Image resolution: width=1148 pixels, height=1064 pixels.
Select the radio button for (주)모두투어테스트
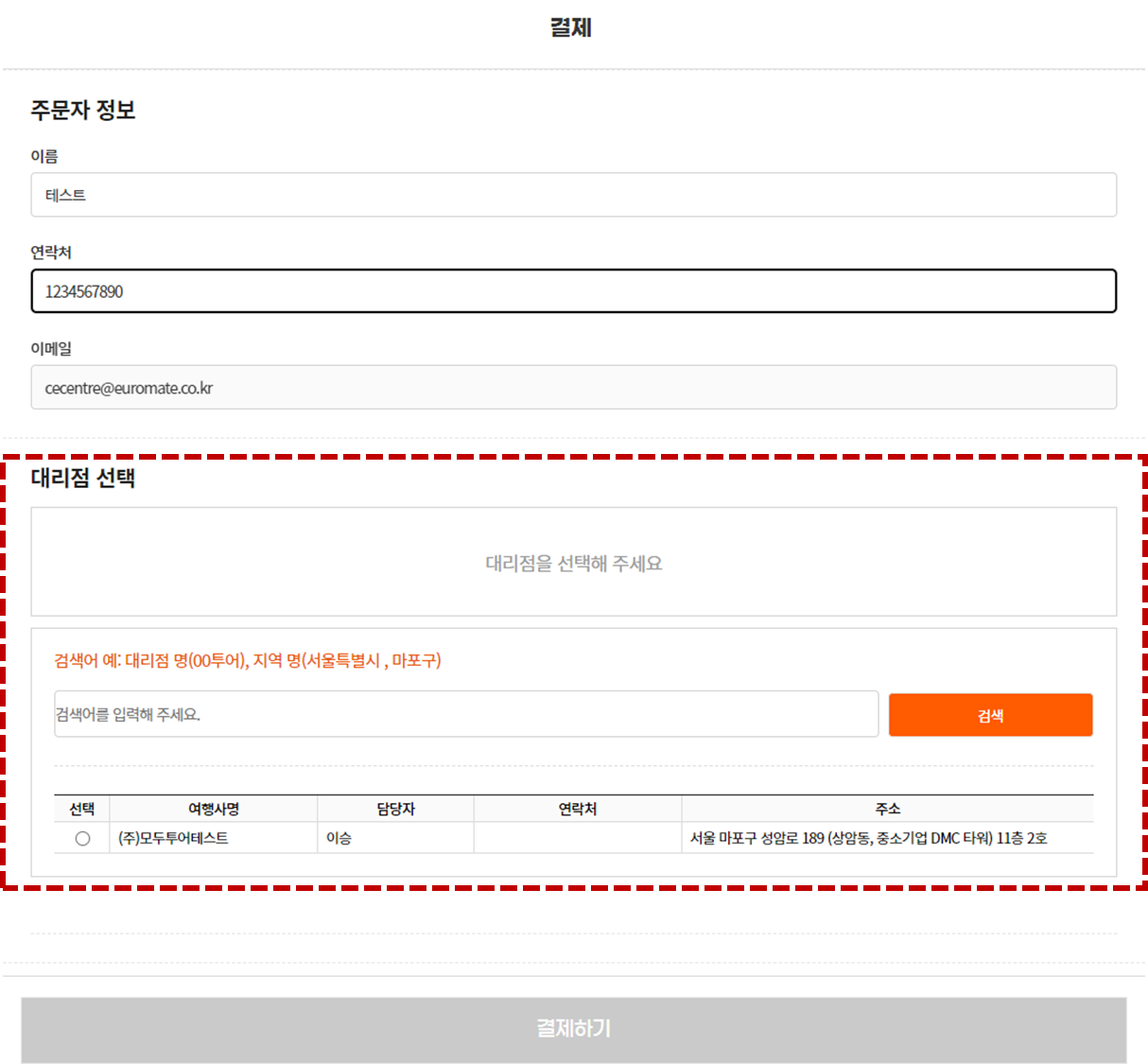82,839
